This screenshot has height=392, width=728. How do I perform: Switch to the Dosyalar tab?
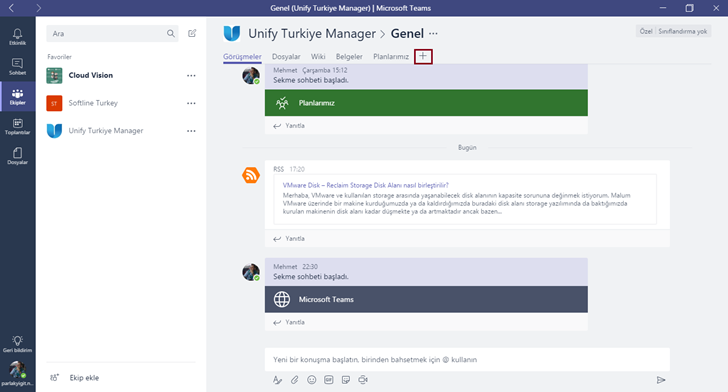[x=286, y=57]
